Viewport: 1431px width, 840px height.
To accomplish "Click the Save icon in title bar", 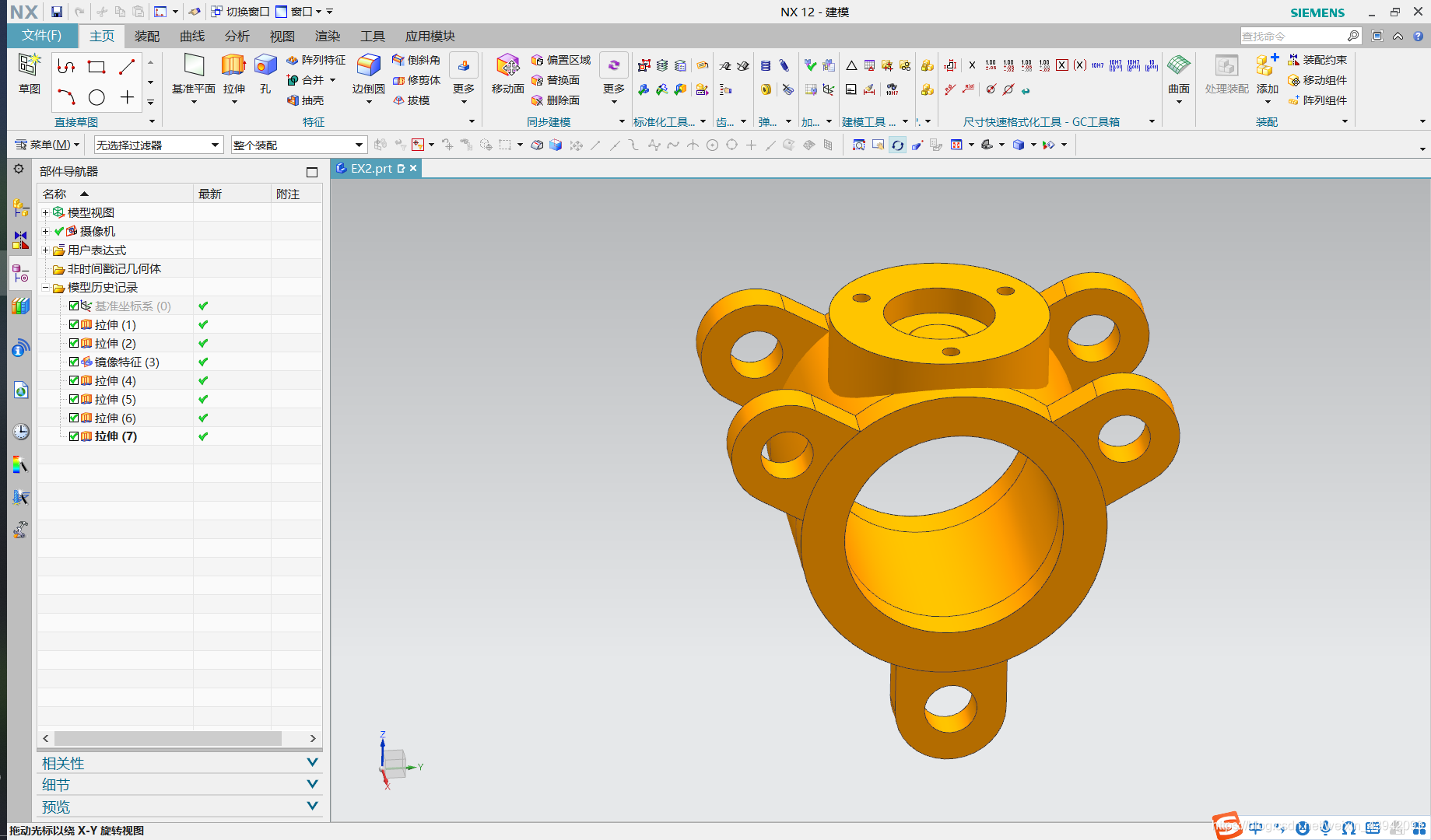I will coord(57,12).
